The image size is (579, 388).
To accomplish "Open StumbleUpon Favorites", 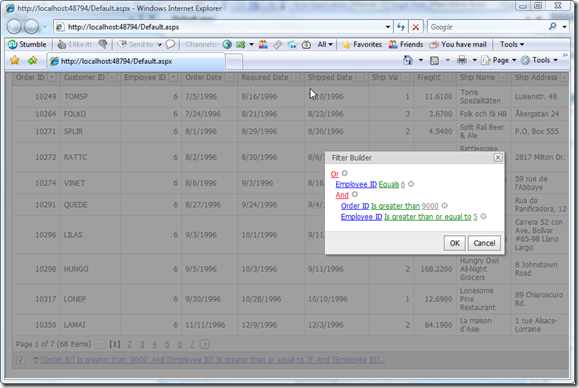I will tap(362, 45).
